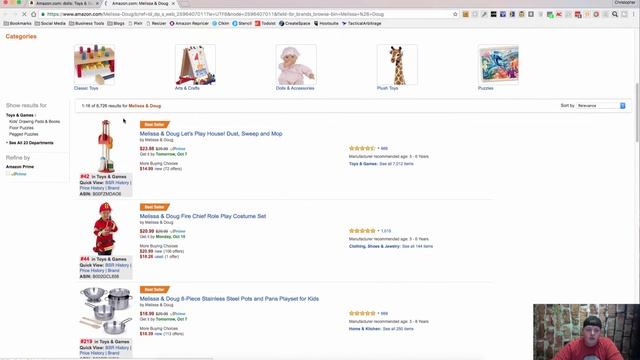Select the Plush Toys giraffe category
The width and height of the screenshot is (640, 360).
[x=397, y=67]
